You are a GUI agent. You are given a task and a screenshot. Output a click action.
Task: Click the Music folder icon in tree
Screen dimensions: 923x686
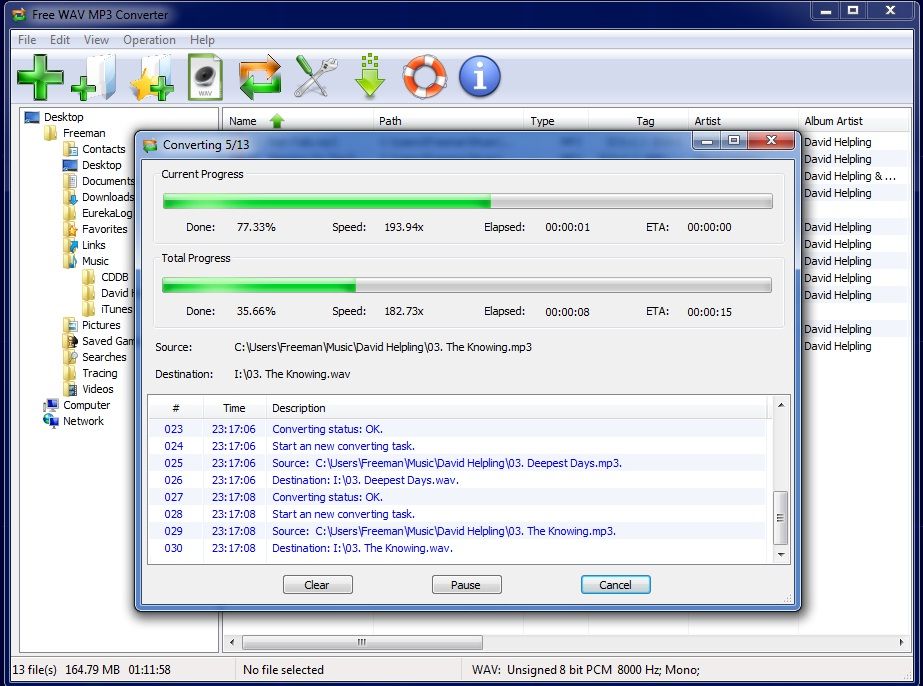pos(70,261)
